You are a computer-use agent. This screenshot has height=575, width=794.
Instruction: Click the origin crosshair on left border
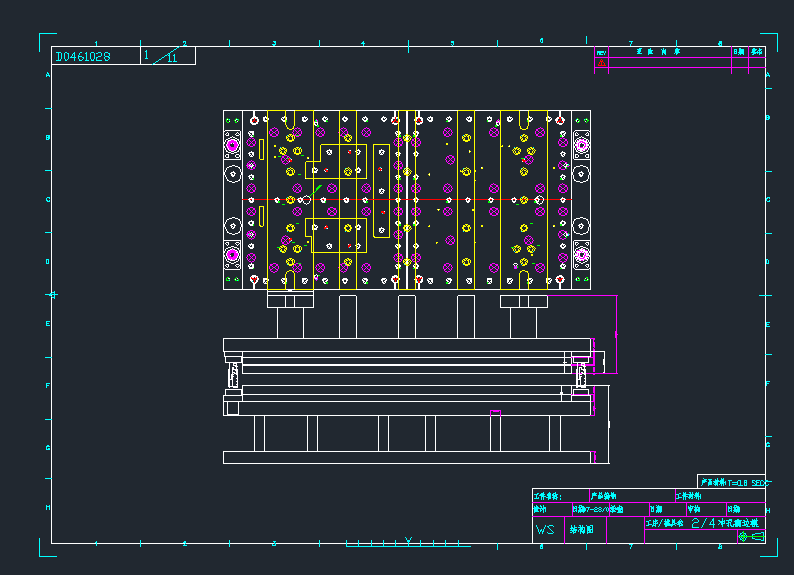point(53,294)
